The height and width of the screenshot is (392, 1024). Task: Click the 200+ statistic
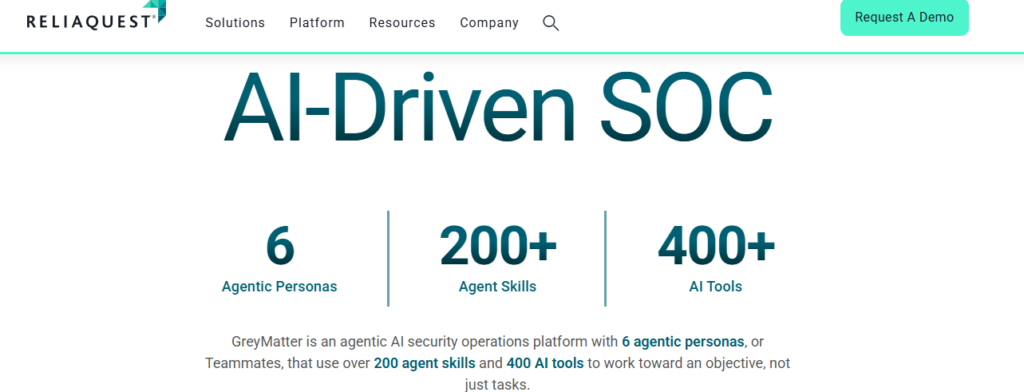tap(498, 246)
